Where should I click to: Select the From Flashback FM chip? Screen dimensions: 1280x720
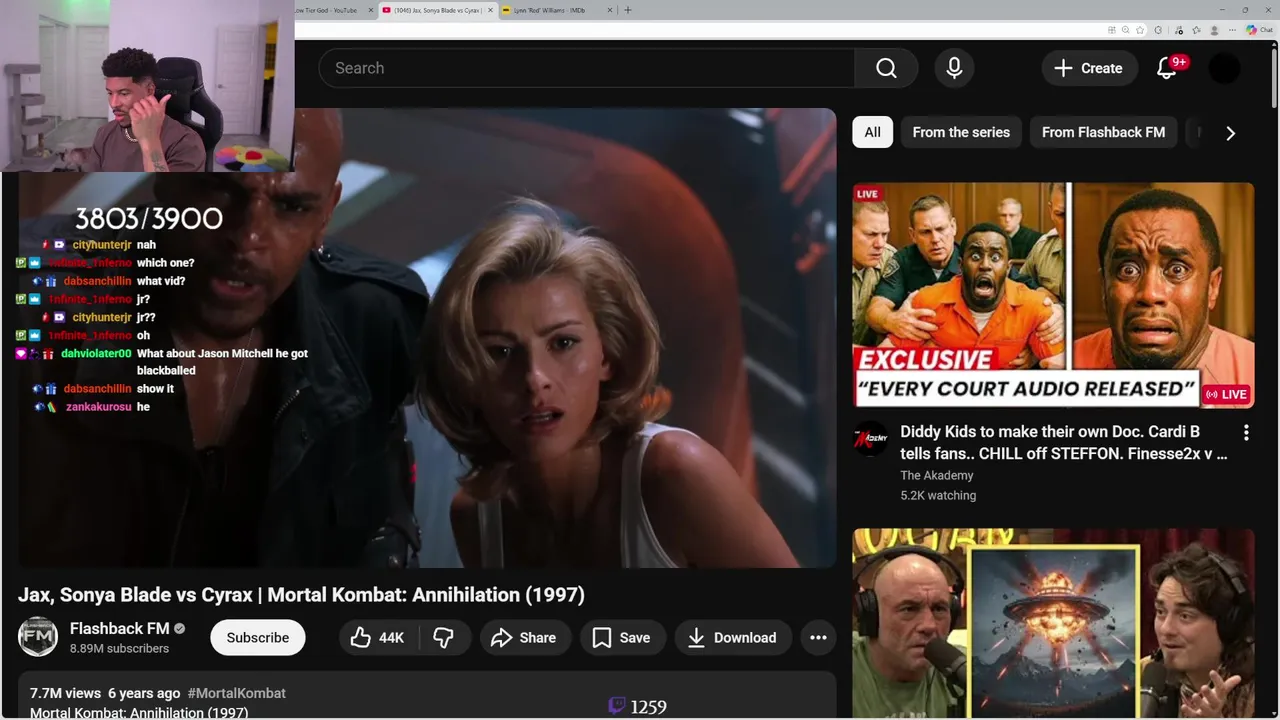(x=1103, y=132)
